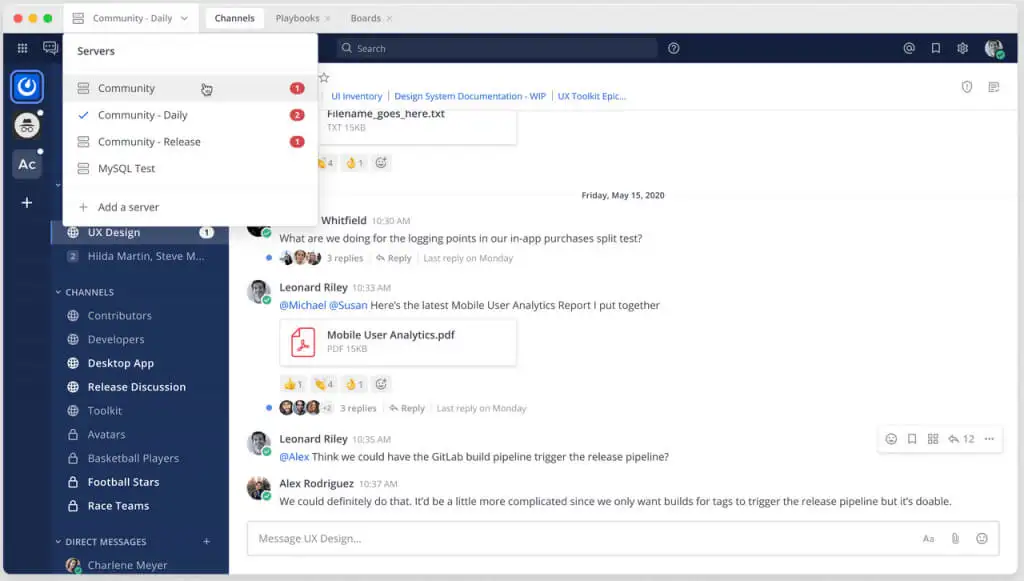
Task: Collapse the DIRECT MESSAGES category
Action: coord(59,542)
